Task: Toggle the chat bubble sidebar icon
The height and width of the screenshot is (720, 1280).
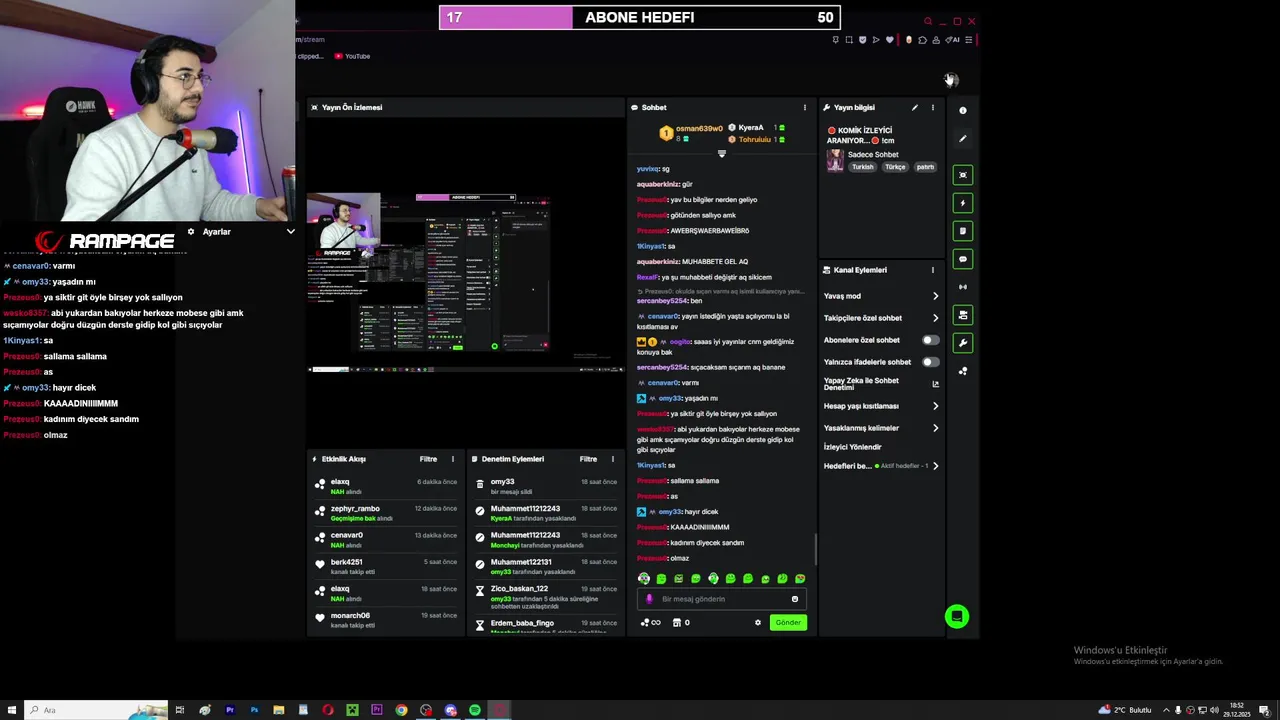Action: pyautogui.click(x=963, y=259)
